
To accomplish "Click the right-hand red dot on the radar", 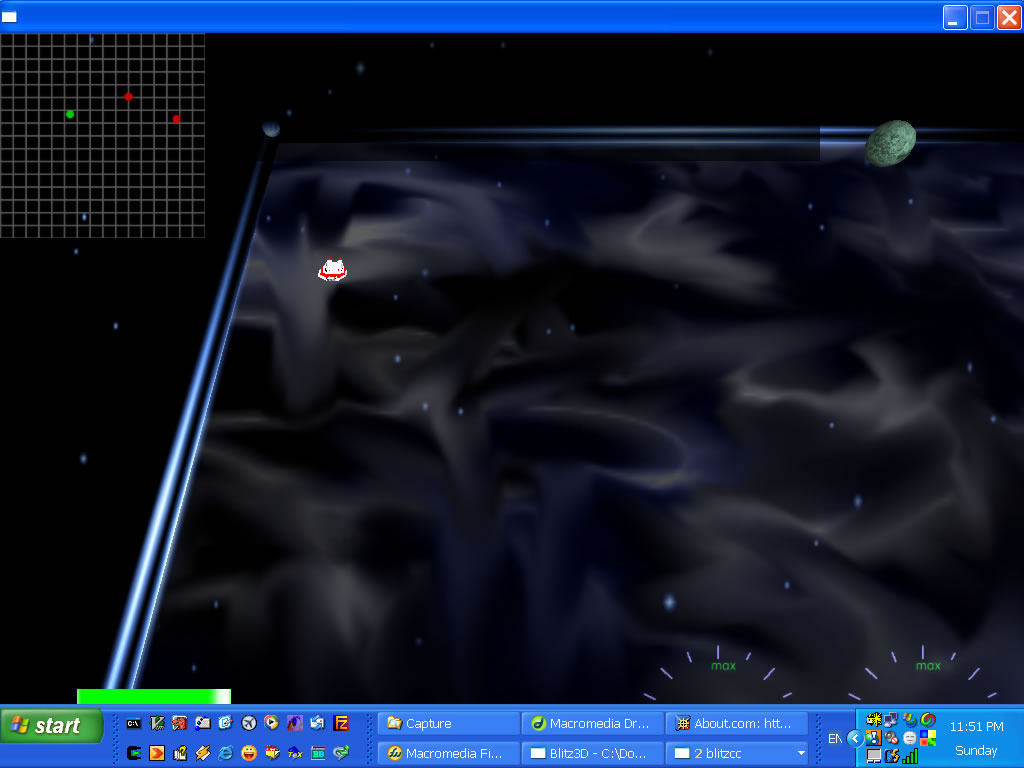I will click(x=176, y=119).
